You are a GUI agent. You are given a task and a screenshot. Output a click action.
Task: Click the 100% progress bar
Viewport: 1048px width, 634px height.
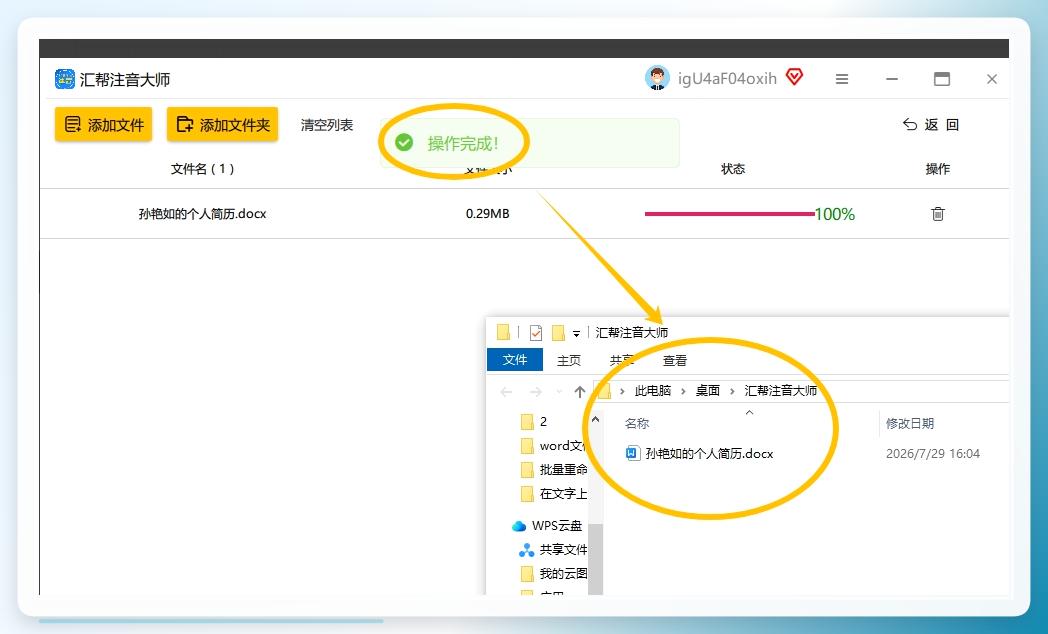[729, 214]
